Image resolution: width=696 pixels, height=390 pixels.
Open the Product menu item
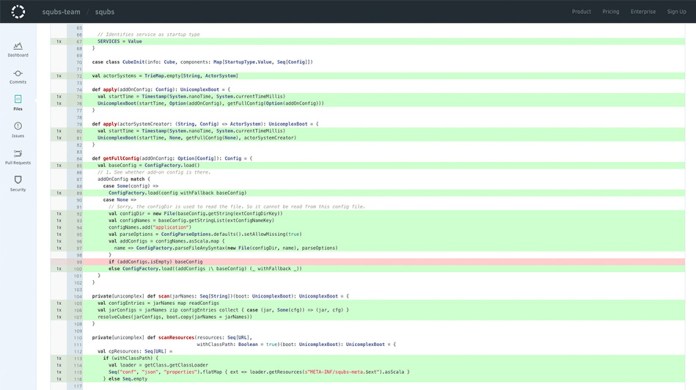pos(581,12)
